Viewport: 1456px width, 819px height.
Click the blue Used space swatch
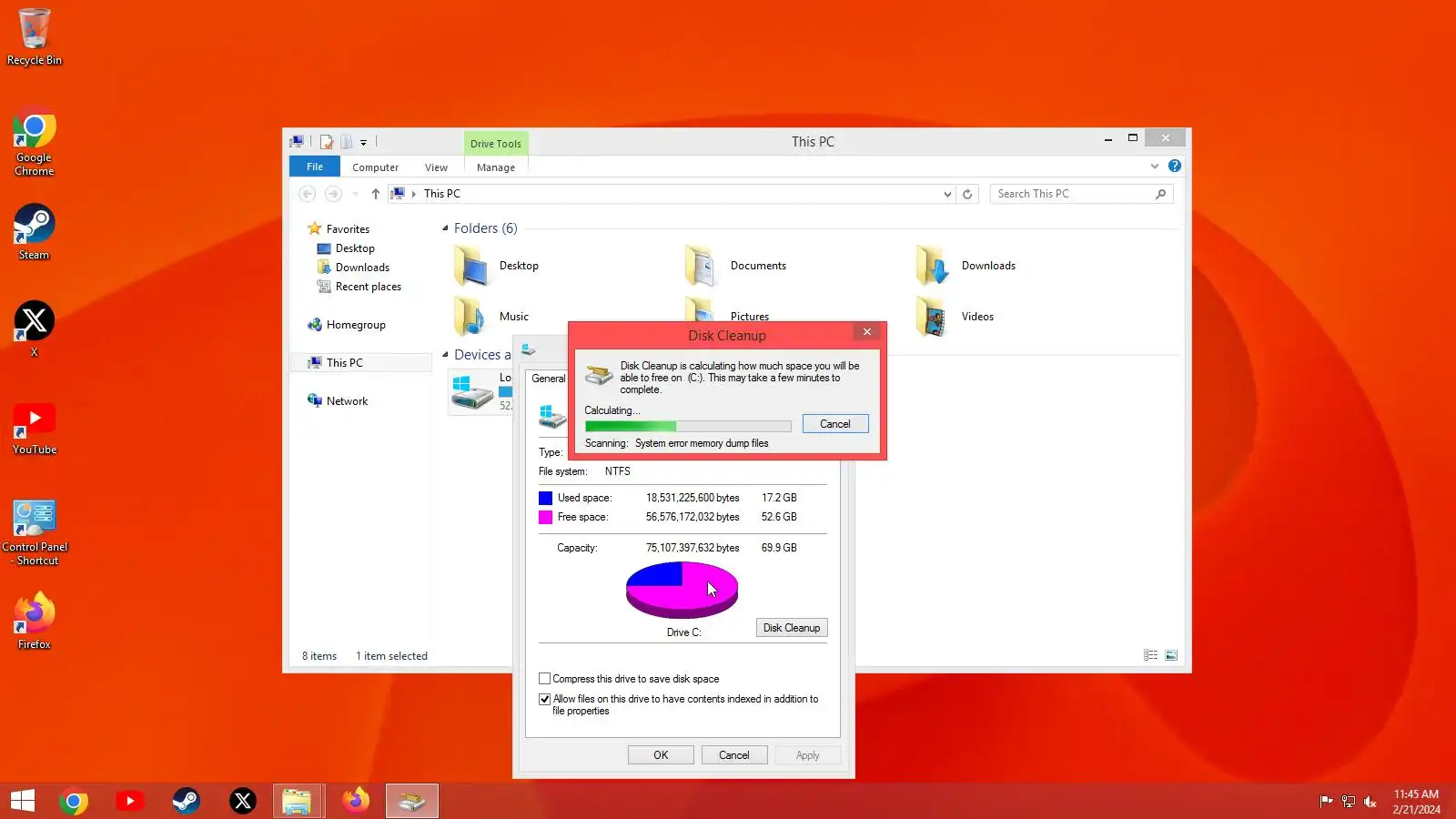tap(546, 498)
